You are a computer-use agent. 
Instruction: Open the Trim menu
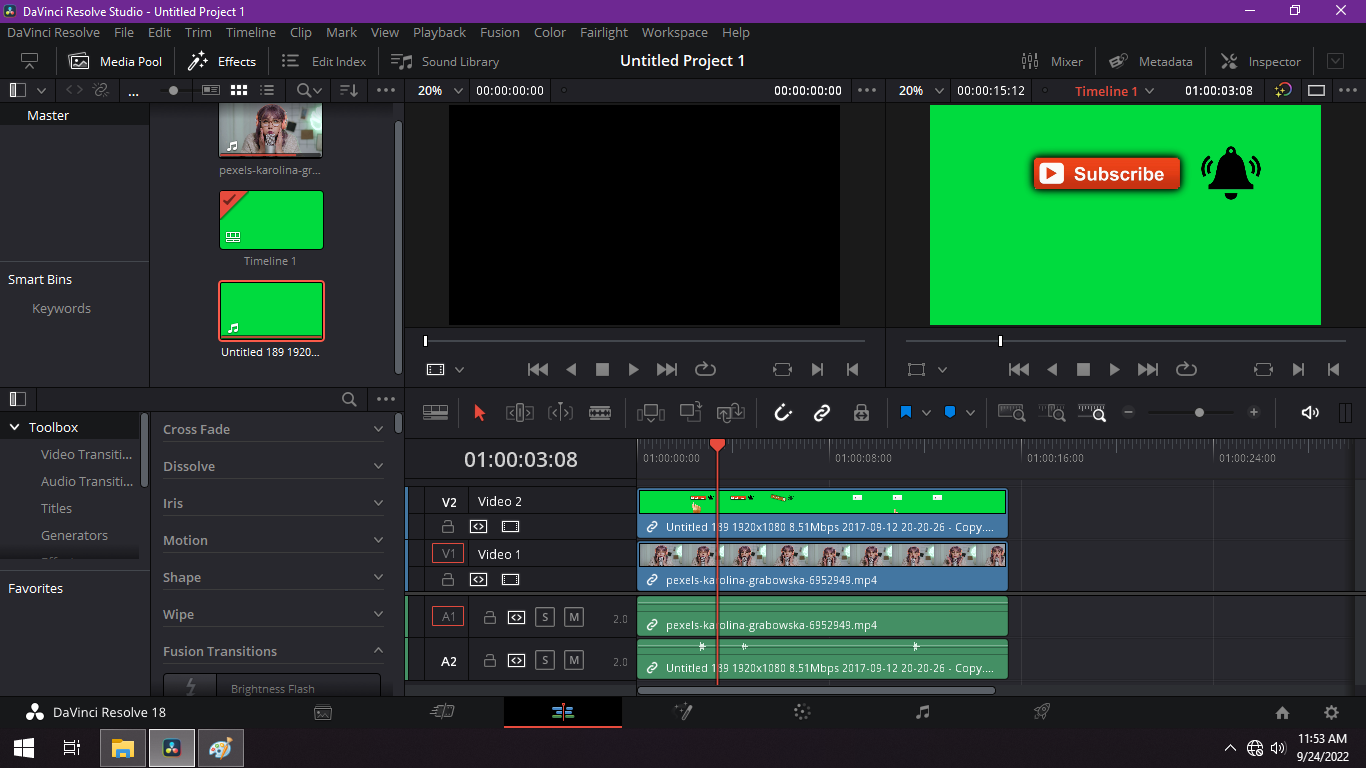click(198, 32)
